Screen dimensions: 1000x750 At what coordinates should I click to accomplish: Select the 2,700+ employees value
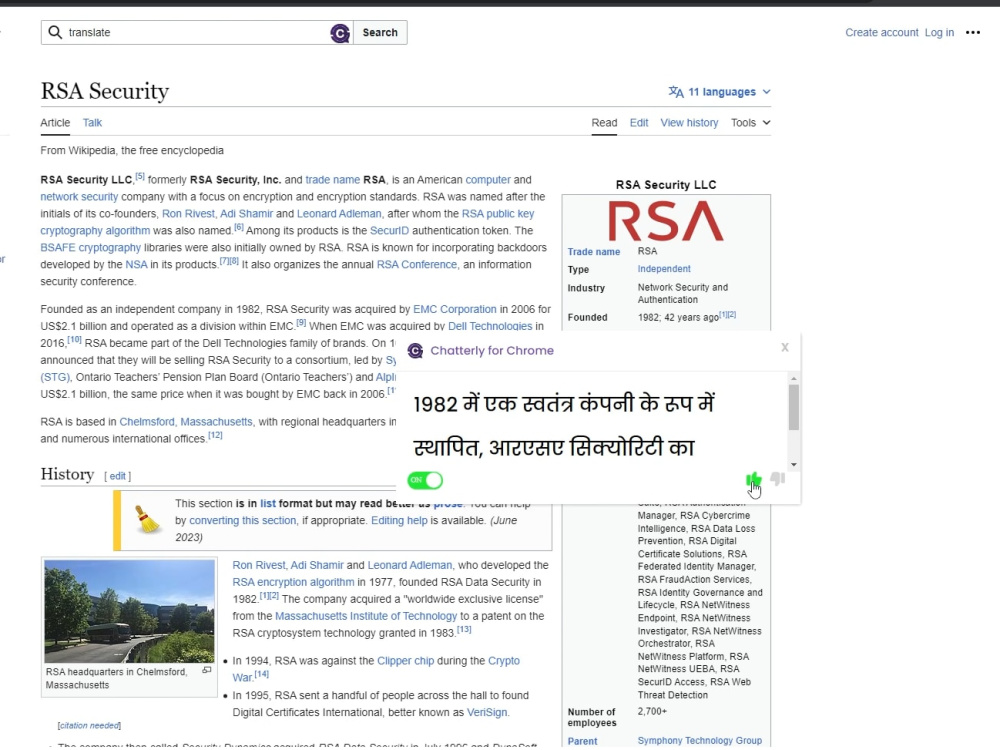pyautogui.click(x=652, y=711)
